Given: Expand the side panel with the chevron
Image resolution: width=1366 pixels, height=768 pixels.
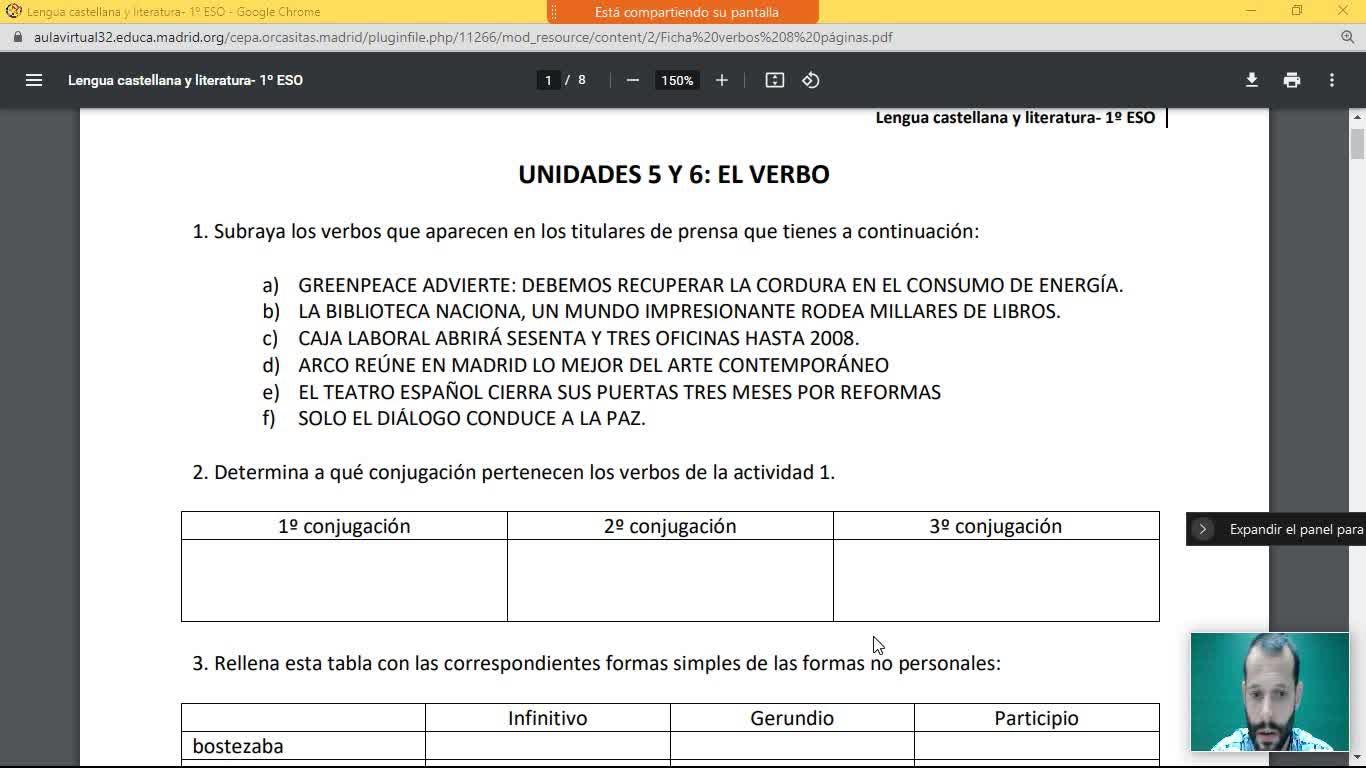Looking at the screenshot, I should [x=1203, y=529].
